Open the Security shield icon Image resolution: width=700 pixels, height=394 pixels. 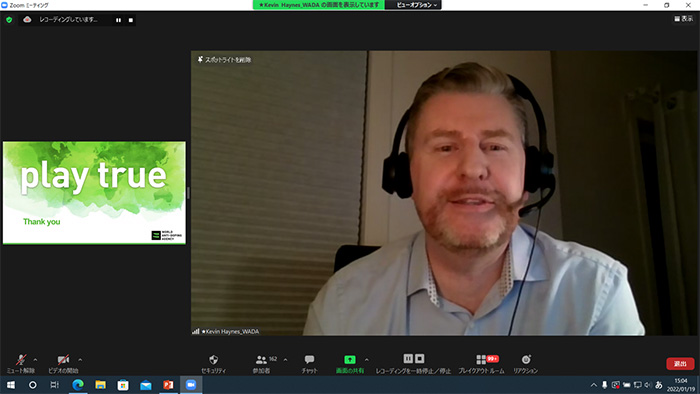click(214, 359)
